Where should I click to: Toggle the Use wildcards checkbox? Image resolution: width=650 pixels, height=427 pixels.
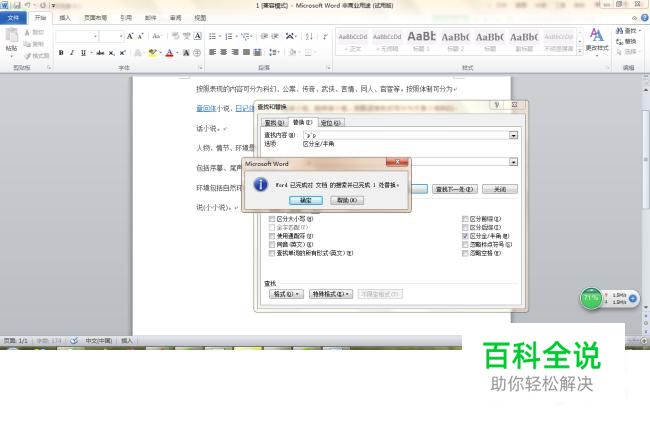click(x=272, y=236)
